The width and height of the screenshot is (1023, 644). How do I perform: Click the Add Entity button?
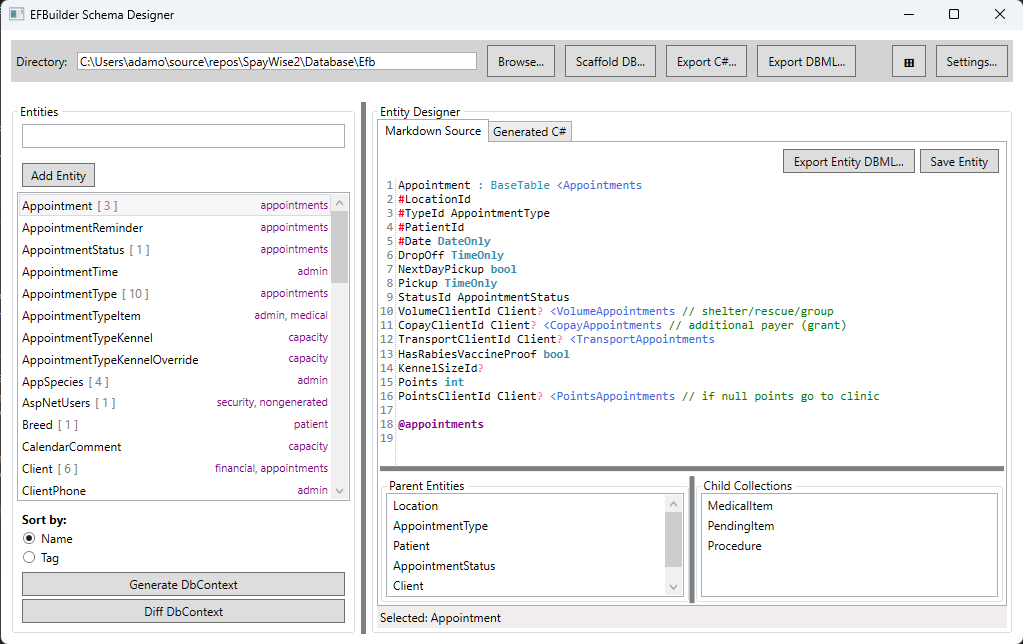(x=58, y=176)
